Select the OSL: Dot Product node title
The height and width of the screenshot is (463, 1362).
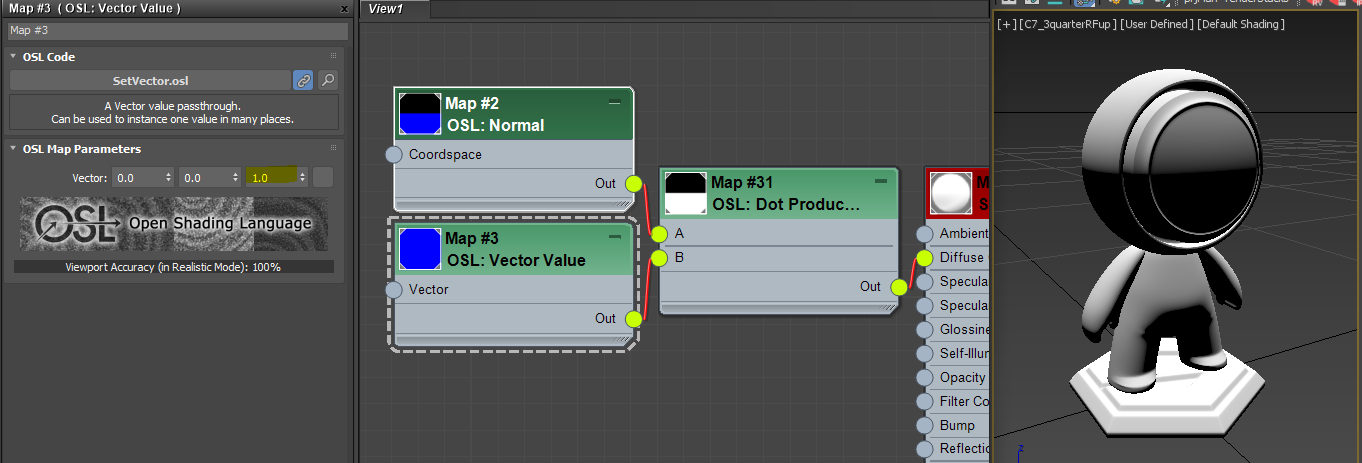click(x=787, y=204)
